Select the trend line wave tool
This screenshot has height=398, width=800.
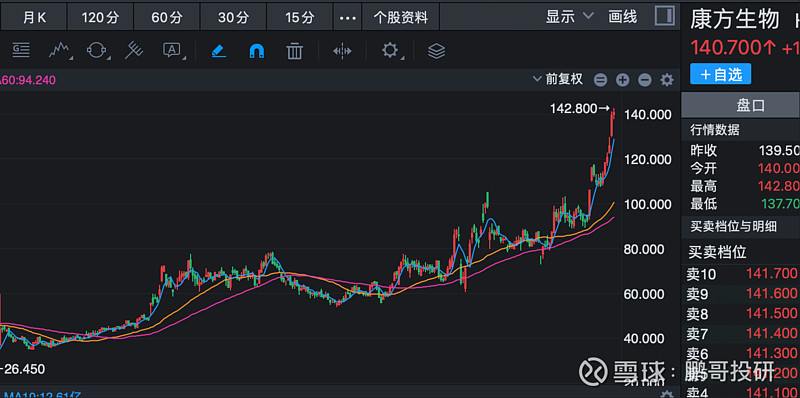point(60,51)
